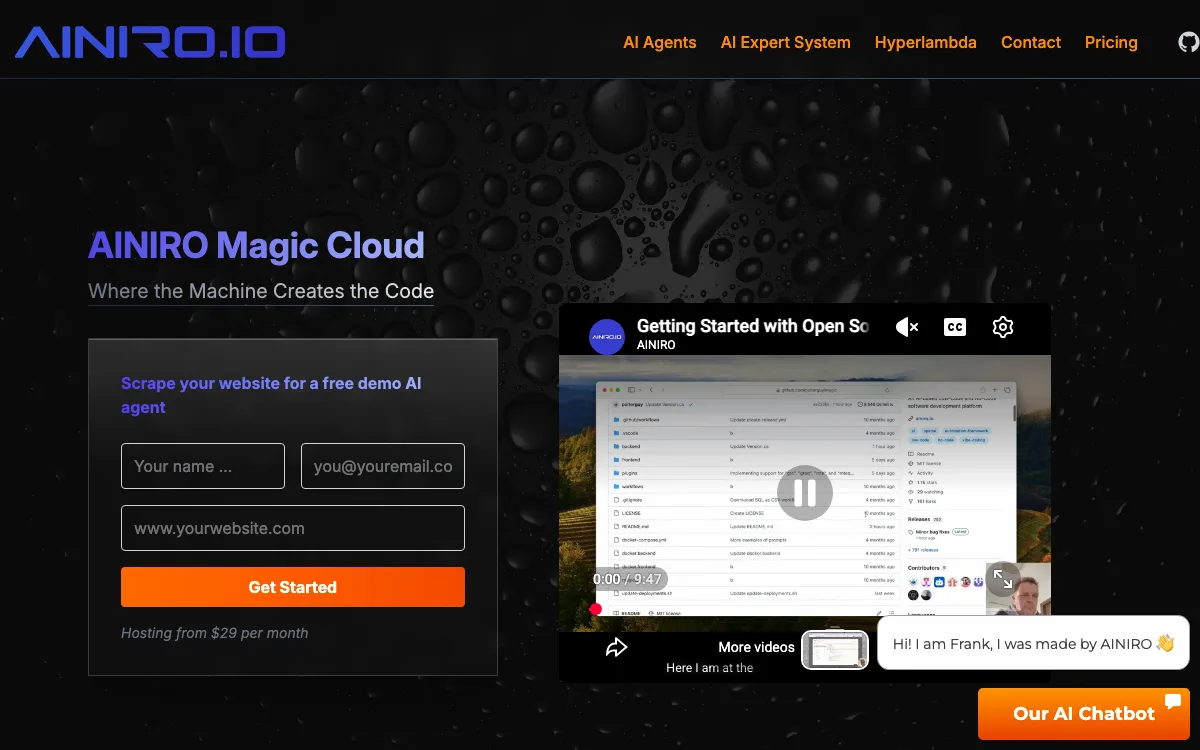Viewport: 1200px width, 750px height.
Task: Click the video title Getting Started with Open So
Action: 753,326
